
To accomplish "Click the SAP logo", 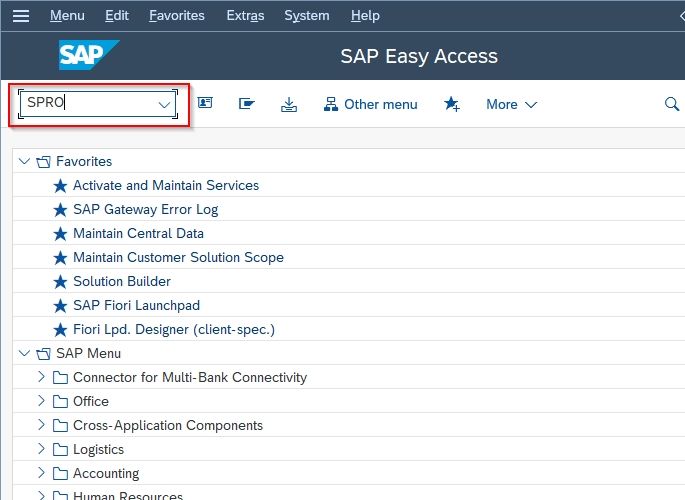I will (x=89, y=55).
